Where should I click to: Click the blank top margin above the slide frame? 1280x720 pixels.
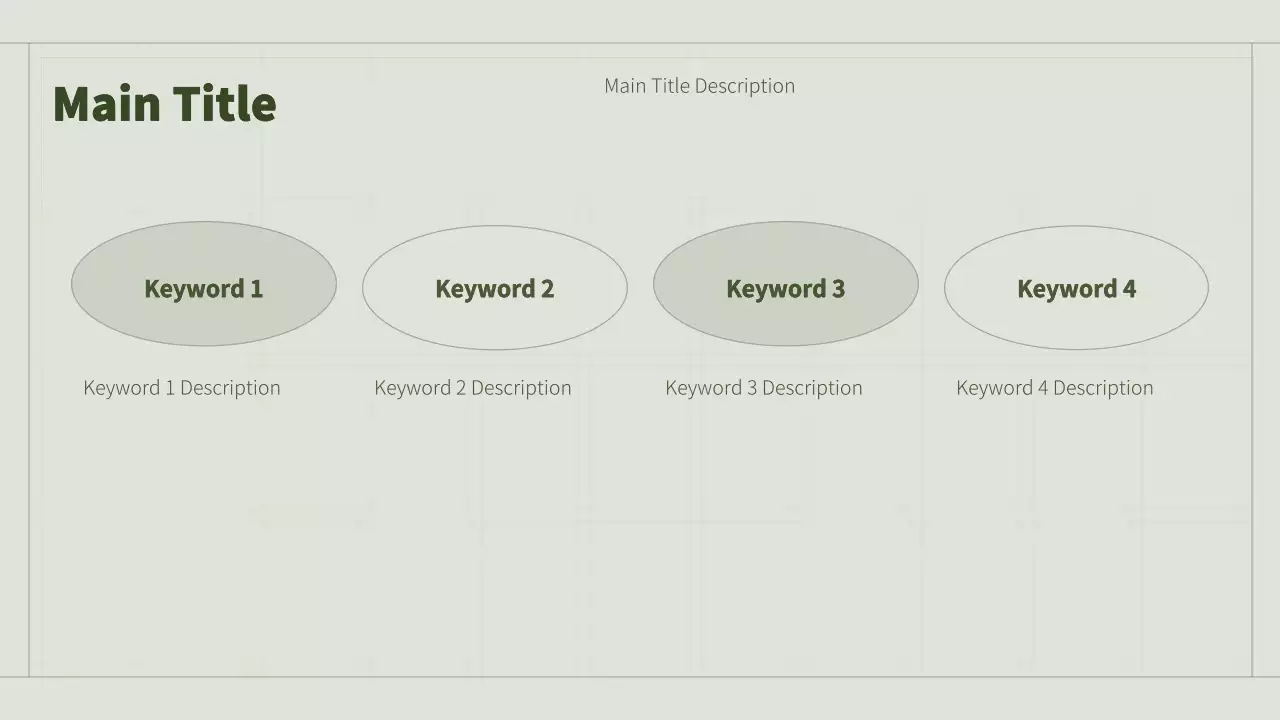coord(640,20)
